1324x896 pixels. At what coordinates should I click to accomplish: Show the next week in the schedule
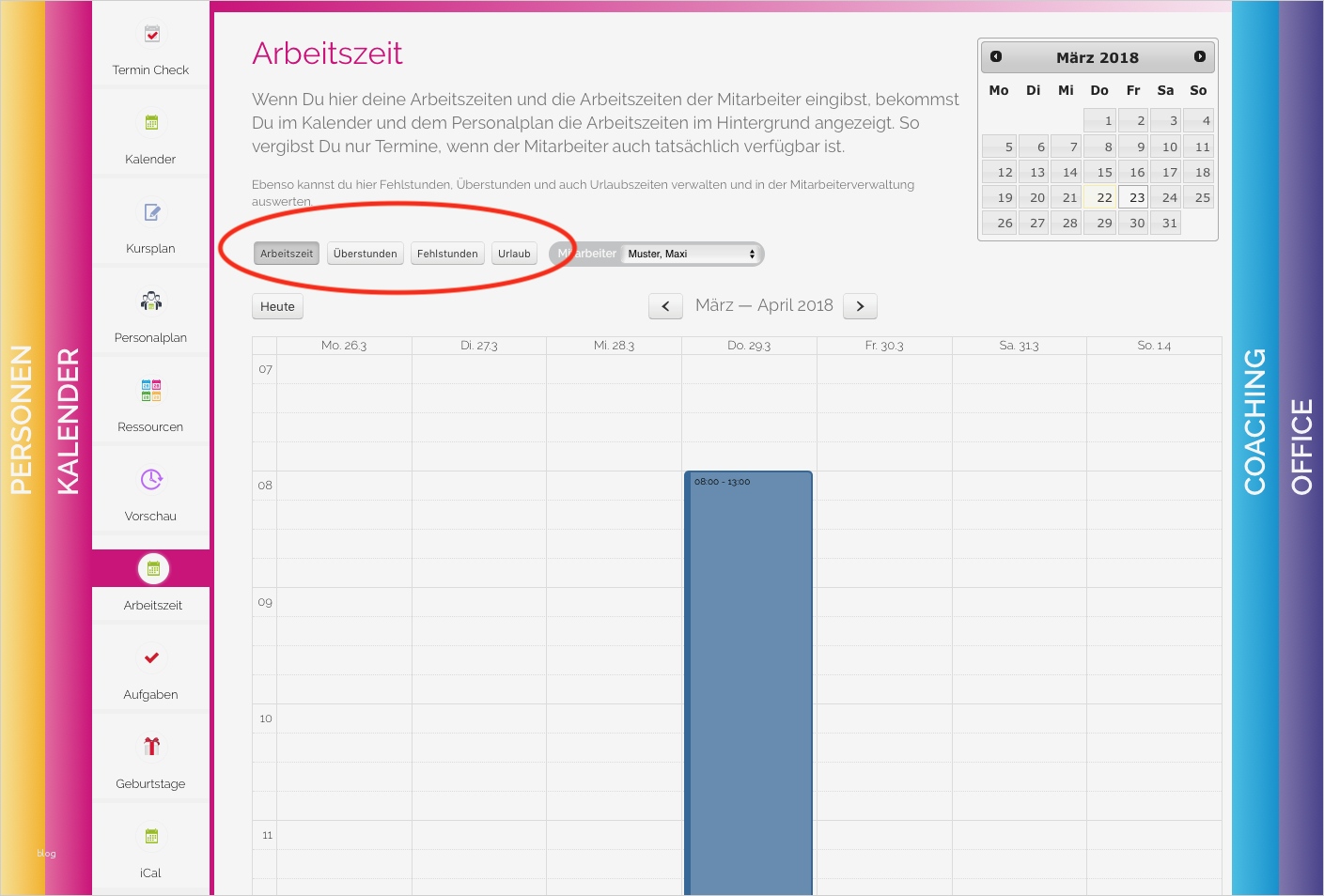860,306
